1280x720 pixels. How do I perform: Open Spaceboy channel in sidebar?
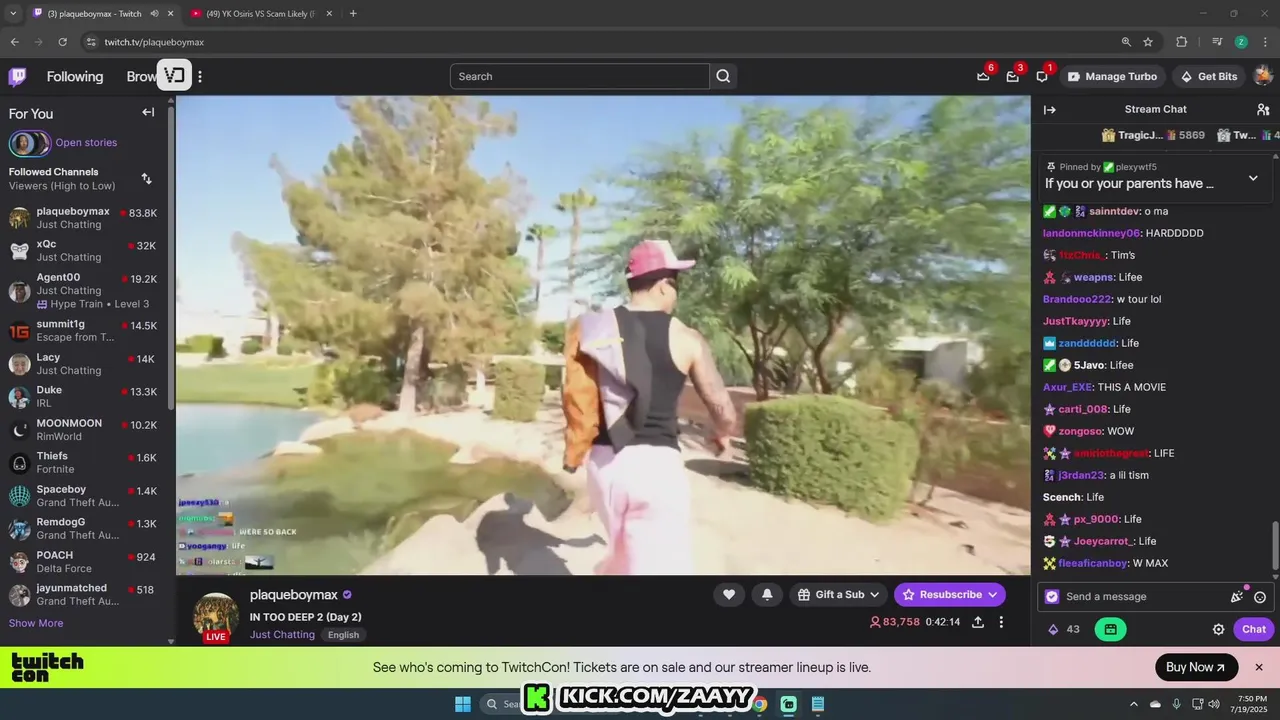(83, 495)
